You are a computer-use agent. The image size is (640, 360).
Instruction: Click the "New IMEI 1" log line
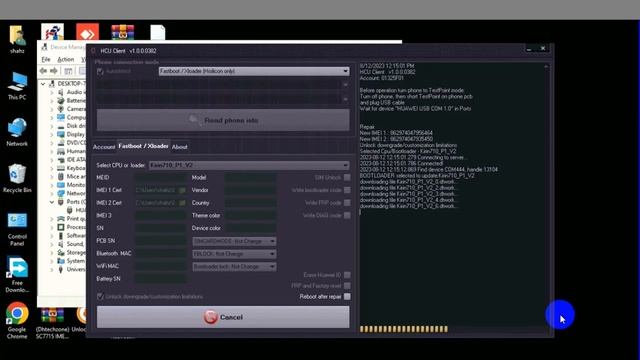pyautogui.click(x=396, y=133)
